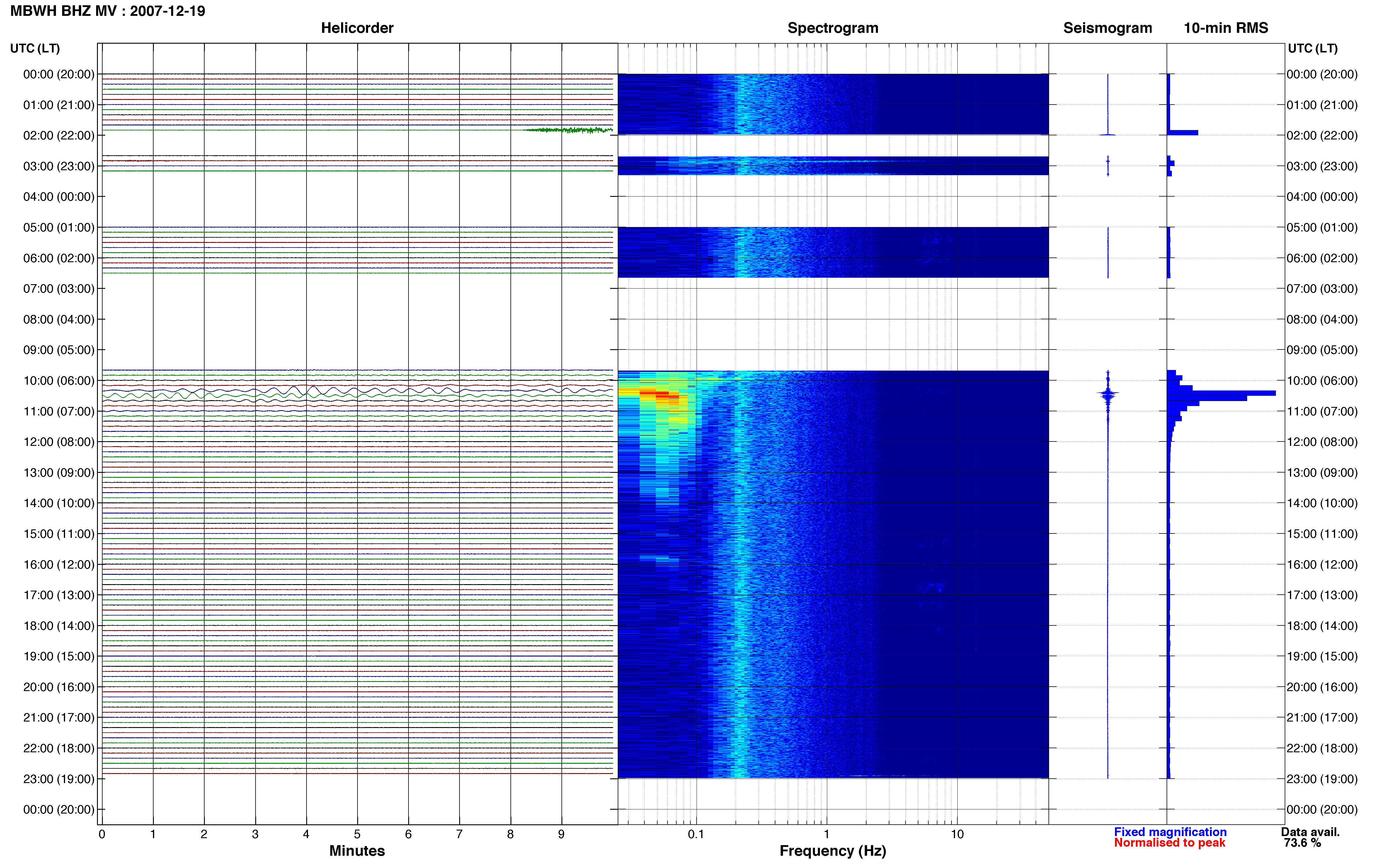This screenshot has height=868, width=1389.
Task: Click '13:00 (09:00)' on the helicorder time axis
Action: (x=59, y=472)
